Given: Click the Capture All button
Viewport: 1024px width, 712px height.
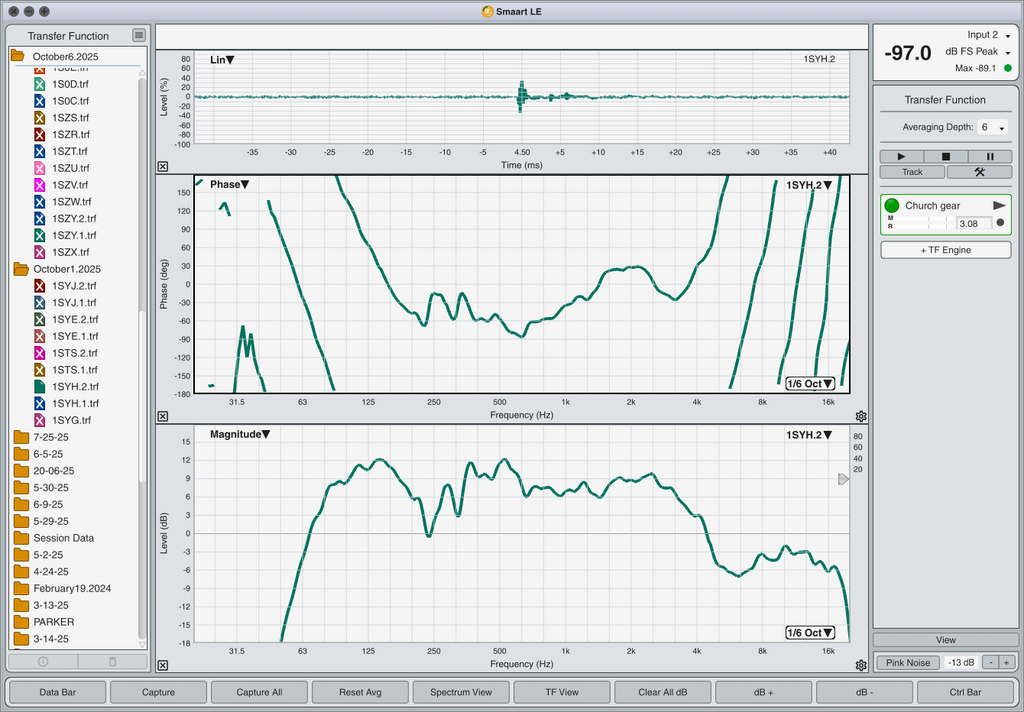Looking at the screenshot, I should (x=259, y=692).
